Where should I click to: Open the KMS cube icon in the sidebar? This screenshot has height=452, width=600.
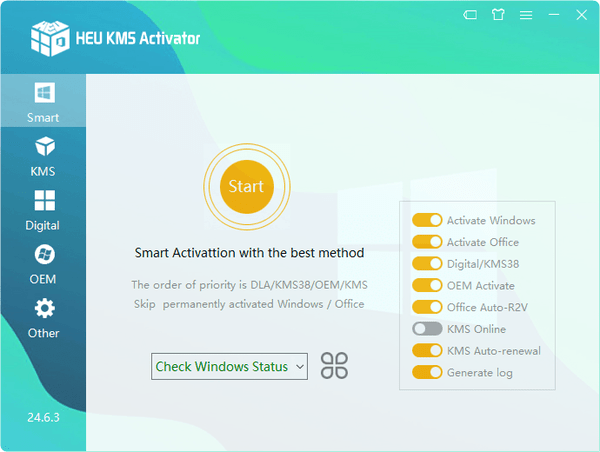(45, 146)
